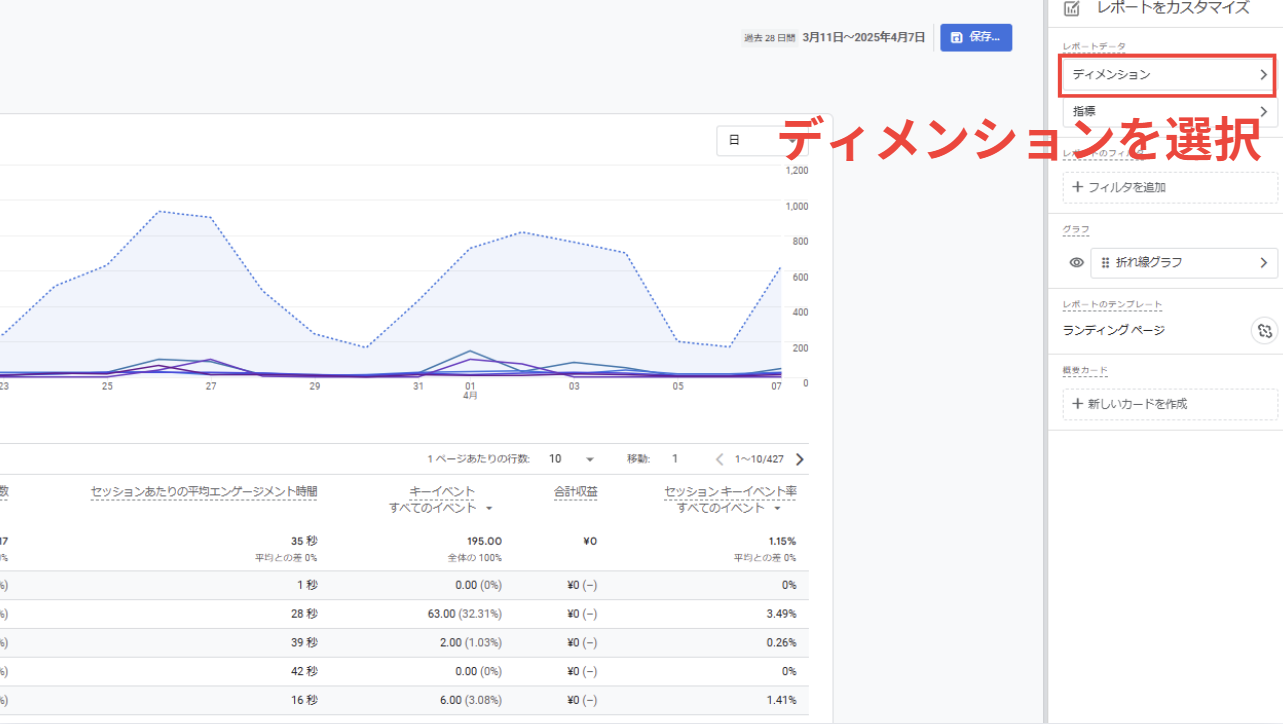Expand the 折れ線グラフ chart options
Image resolution: width=1283 pixels, height=724 pixels.
1184,262
